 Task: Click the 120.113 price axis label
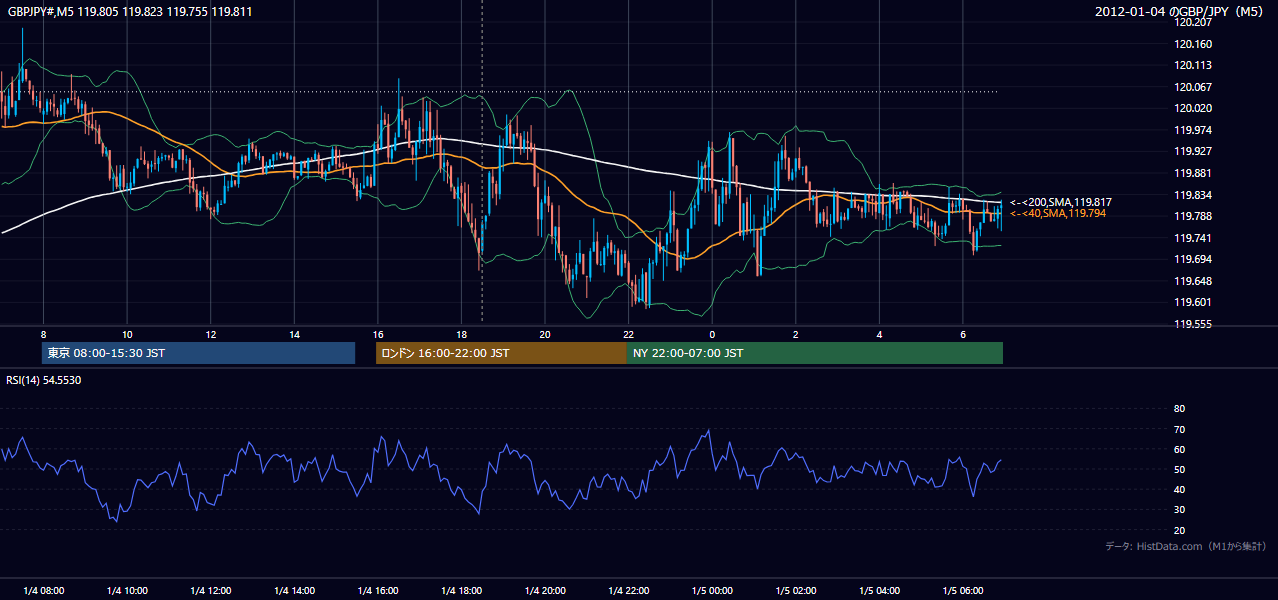pyautogui.click(x=1192, y=66)
